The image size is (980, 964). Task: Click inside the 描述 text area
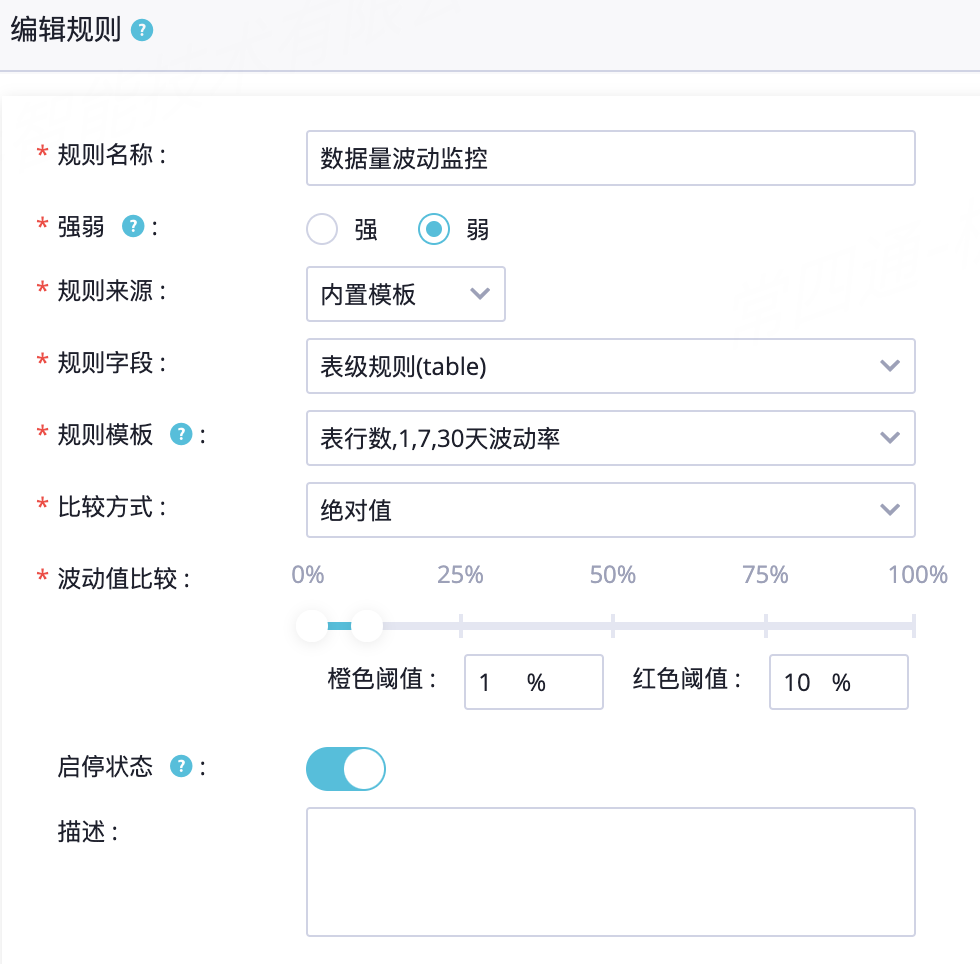coord(611,872)
